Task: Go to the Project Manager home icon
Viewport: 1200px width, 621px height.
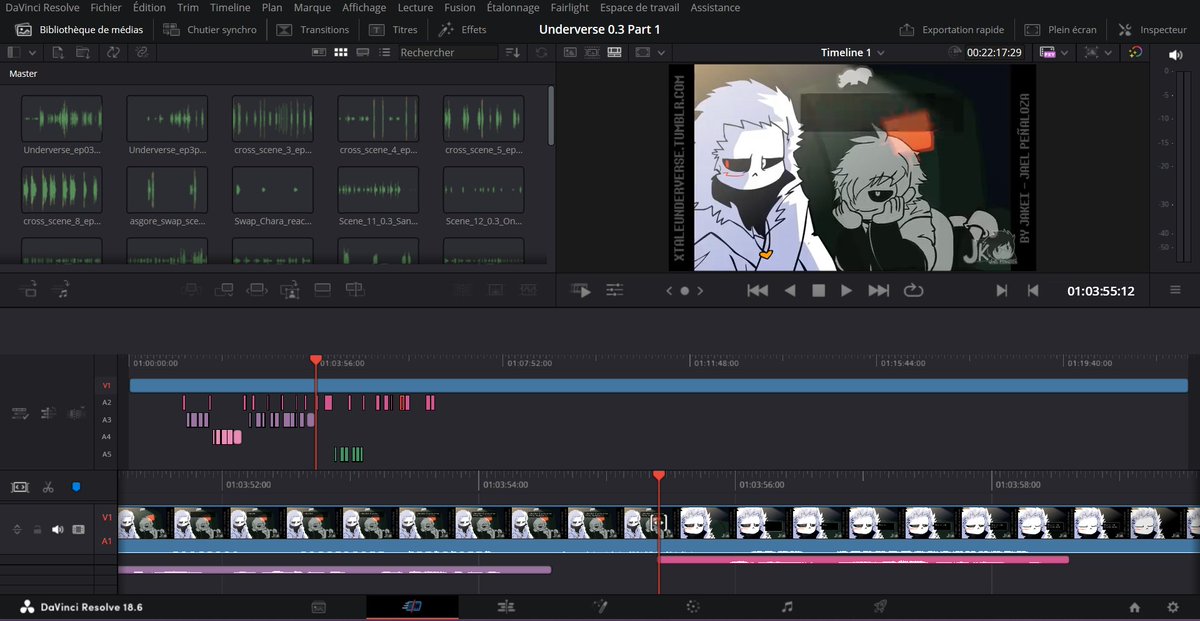Action: tap(1134, 607)
